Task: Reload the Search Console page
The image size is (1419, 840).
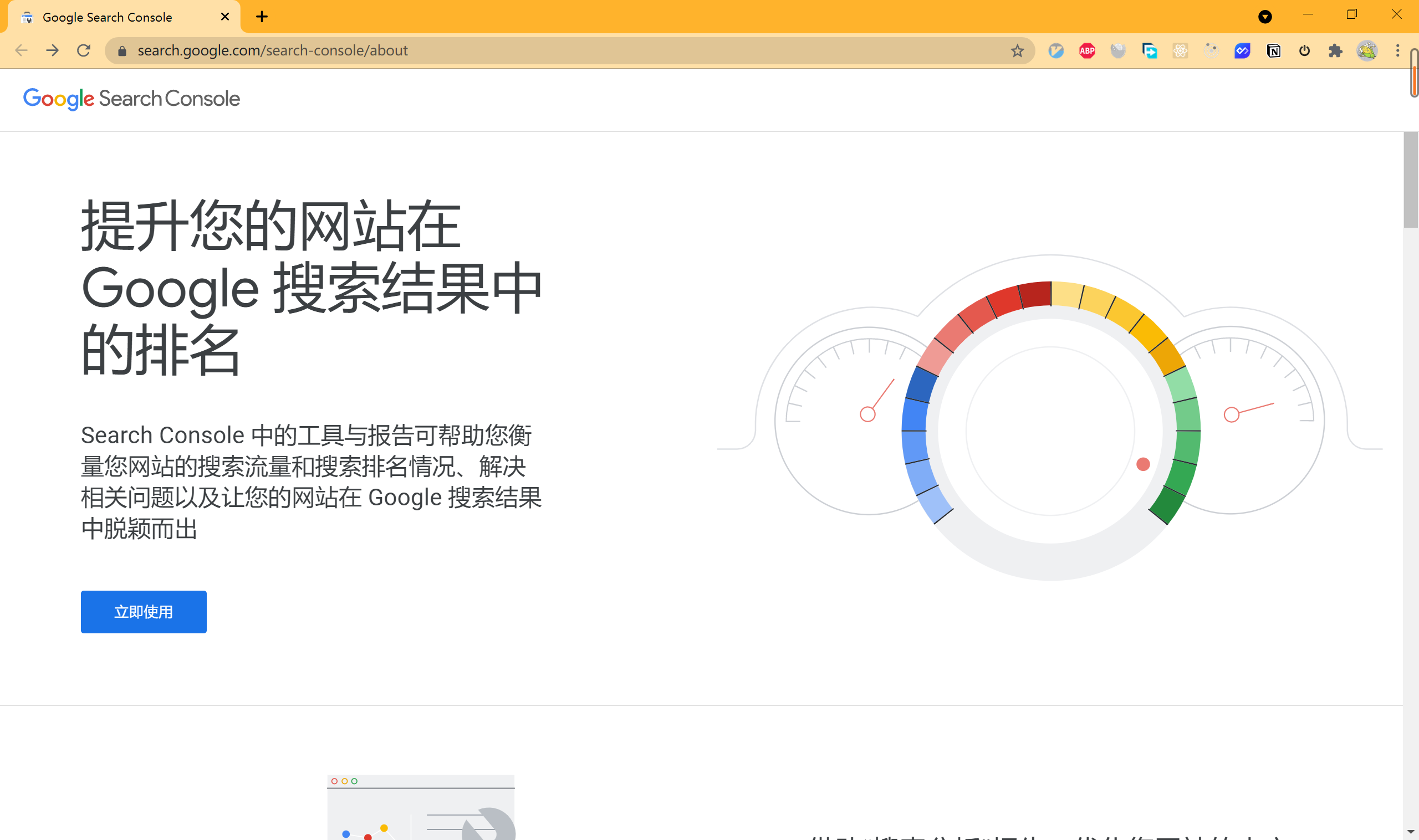Action: pyautogui.click(x=84, y=50)
